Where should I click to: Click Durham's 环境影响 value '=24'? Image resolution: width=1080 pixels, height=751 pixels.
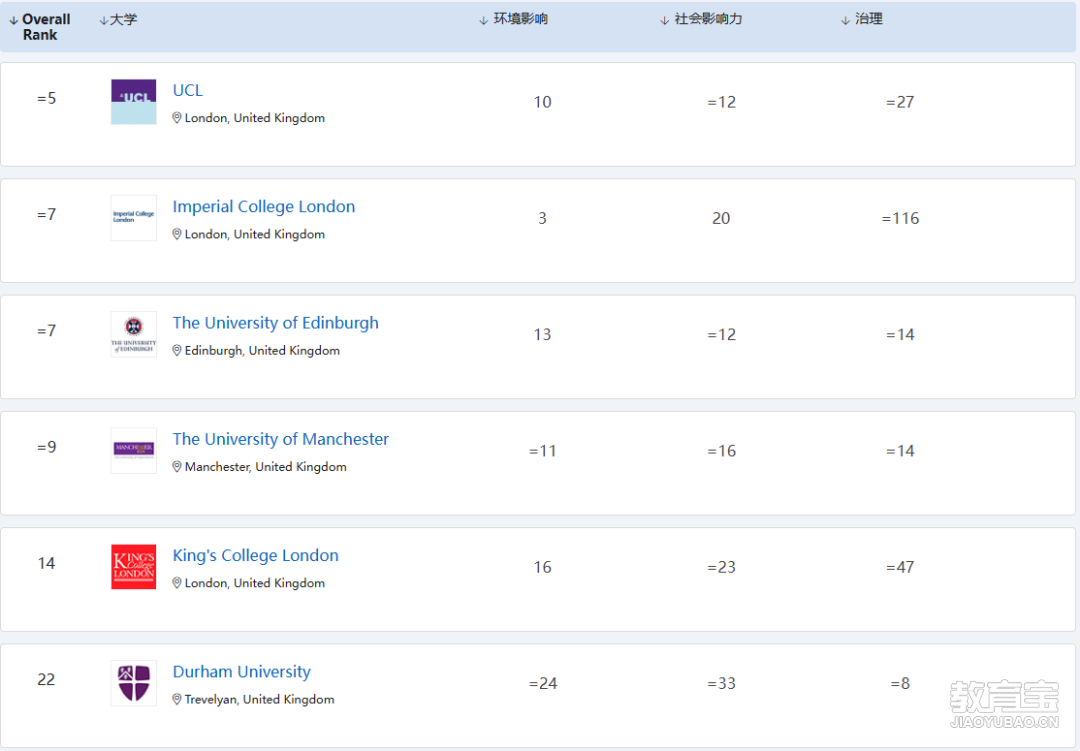click(x=543, y=683)
